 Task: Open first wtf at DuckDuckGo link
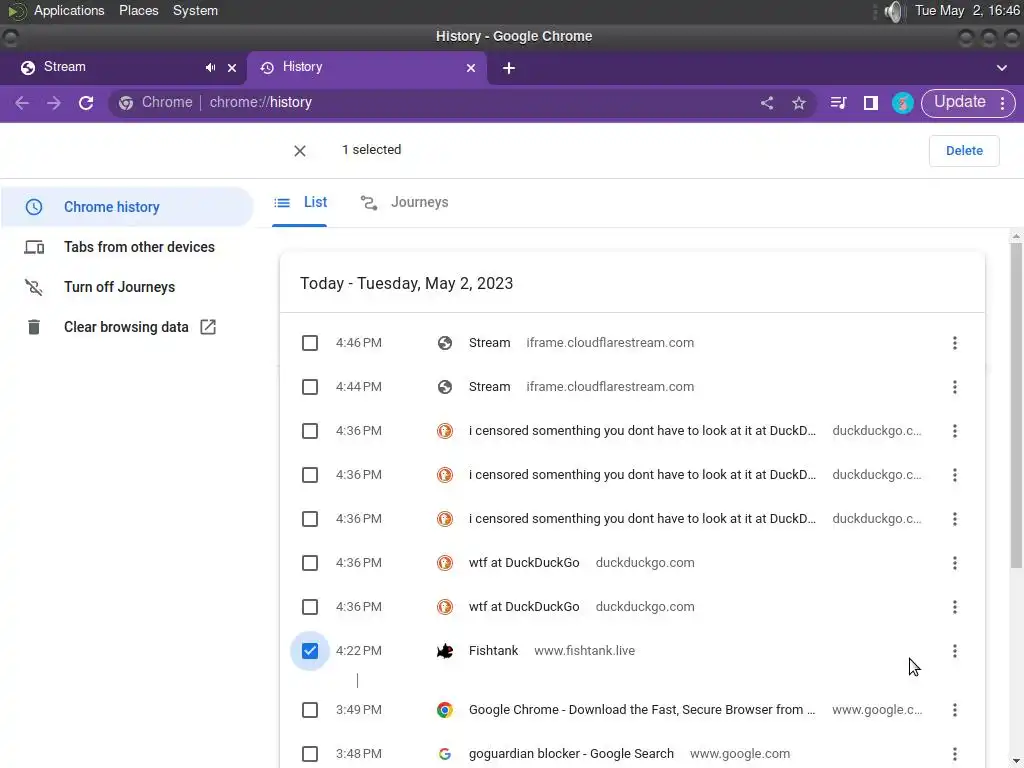click(524, 563)
